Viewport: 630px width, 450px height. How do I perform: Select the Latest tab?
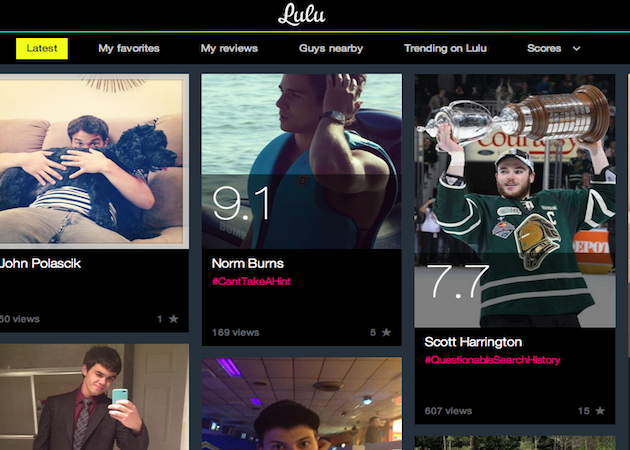tap(42, 49)
